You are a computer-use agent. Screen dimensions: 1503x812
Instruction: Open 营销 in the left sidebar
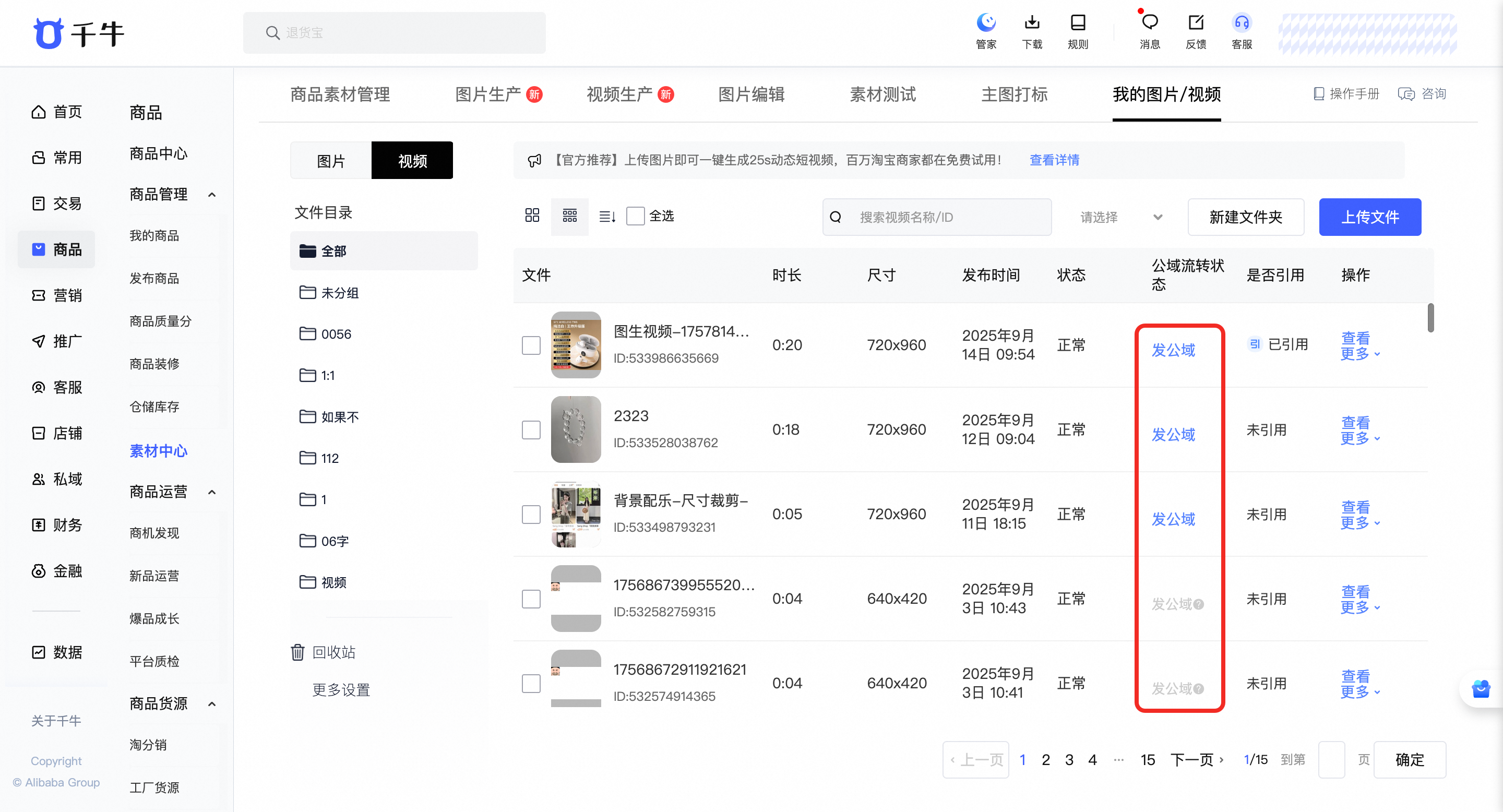[x=56, y=295]
